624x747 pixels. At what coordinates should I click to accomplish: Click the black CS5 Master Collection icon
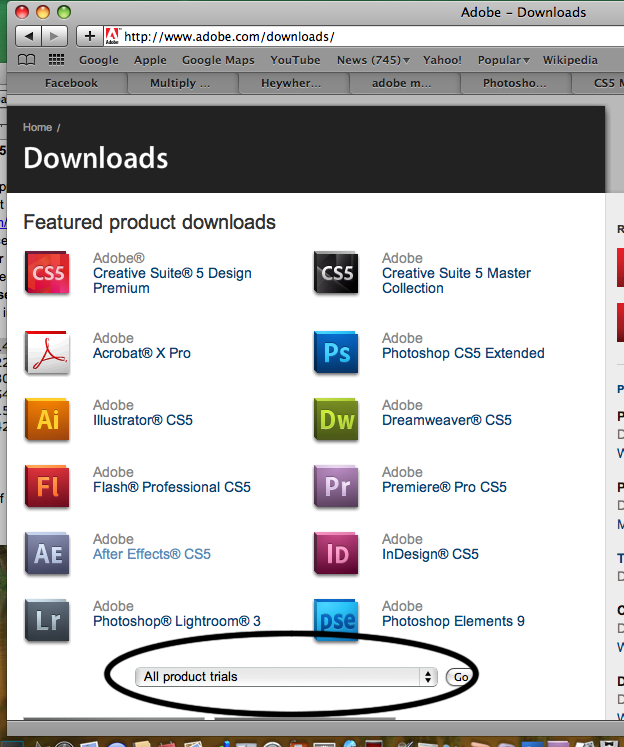coord(336,273)
